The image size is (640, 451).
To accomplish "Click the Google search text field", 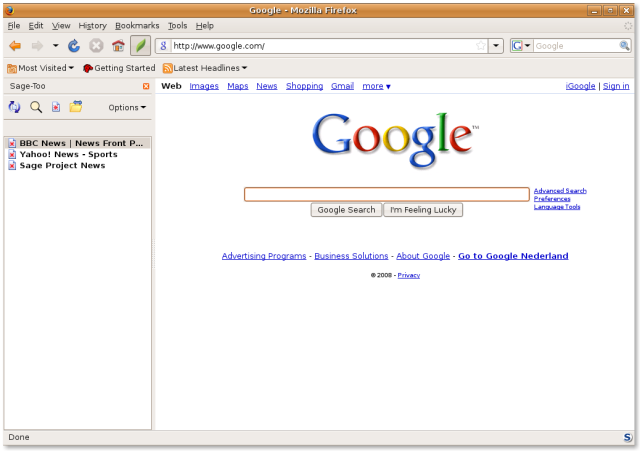I will pos(387,194).
